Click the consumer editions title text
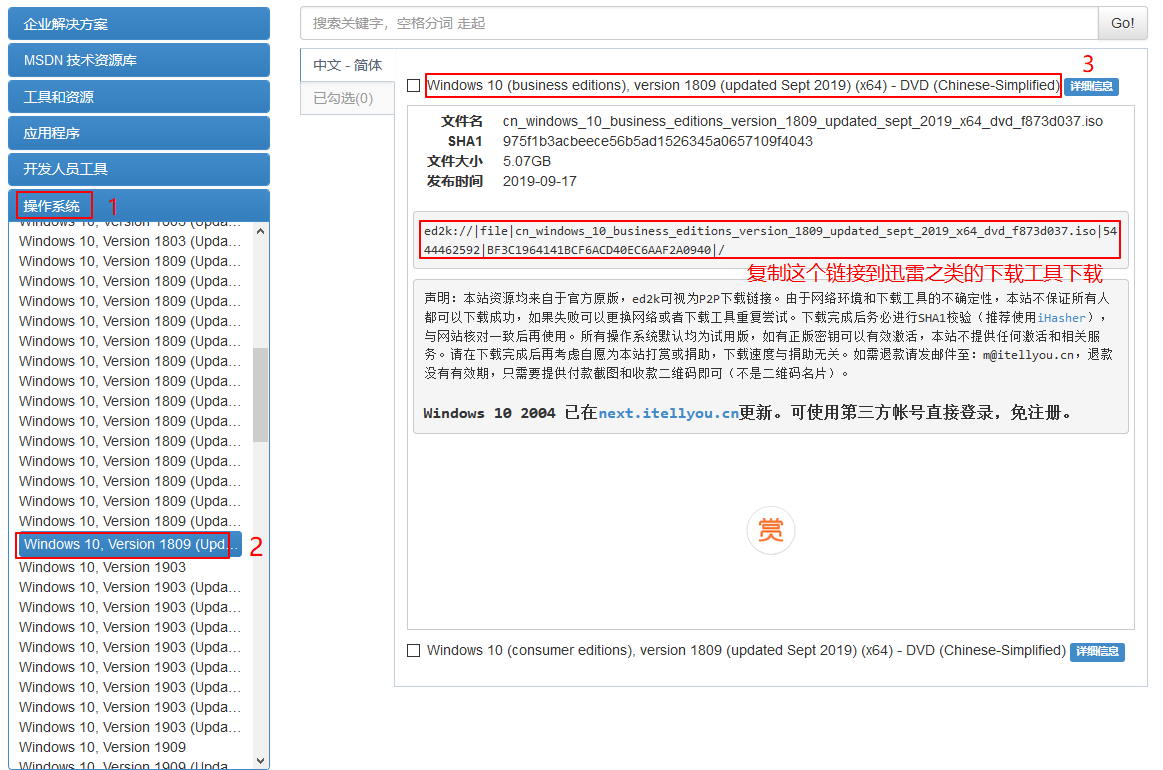Image resolution: width=1163 pixels, height=770 pixels. (x=746, y=651)
